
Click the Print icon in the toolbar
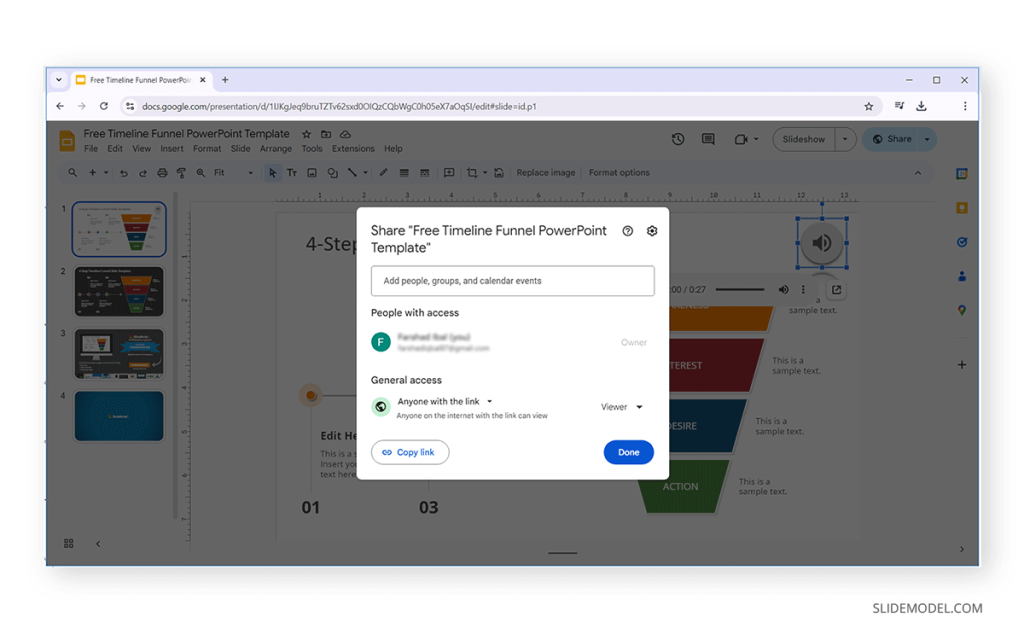(162, 172)
